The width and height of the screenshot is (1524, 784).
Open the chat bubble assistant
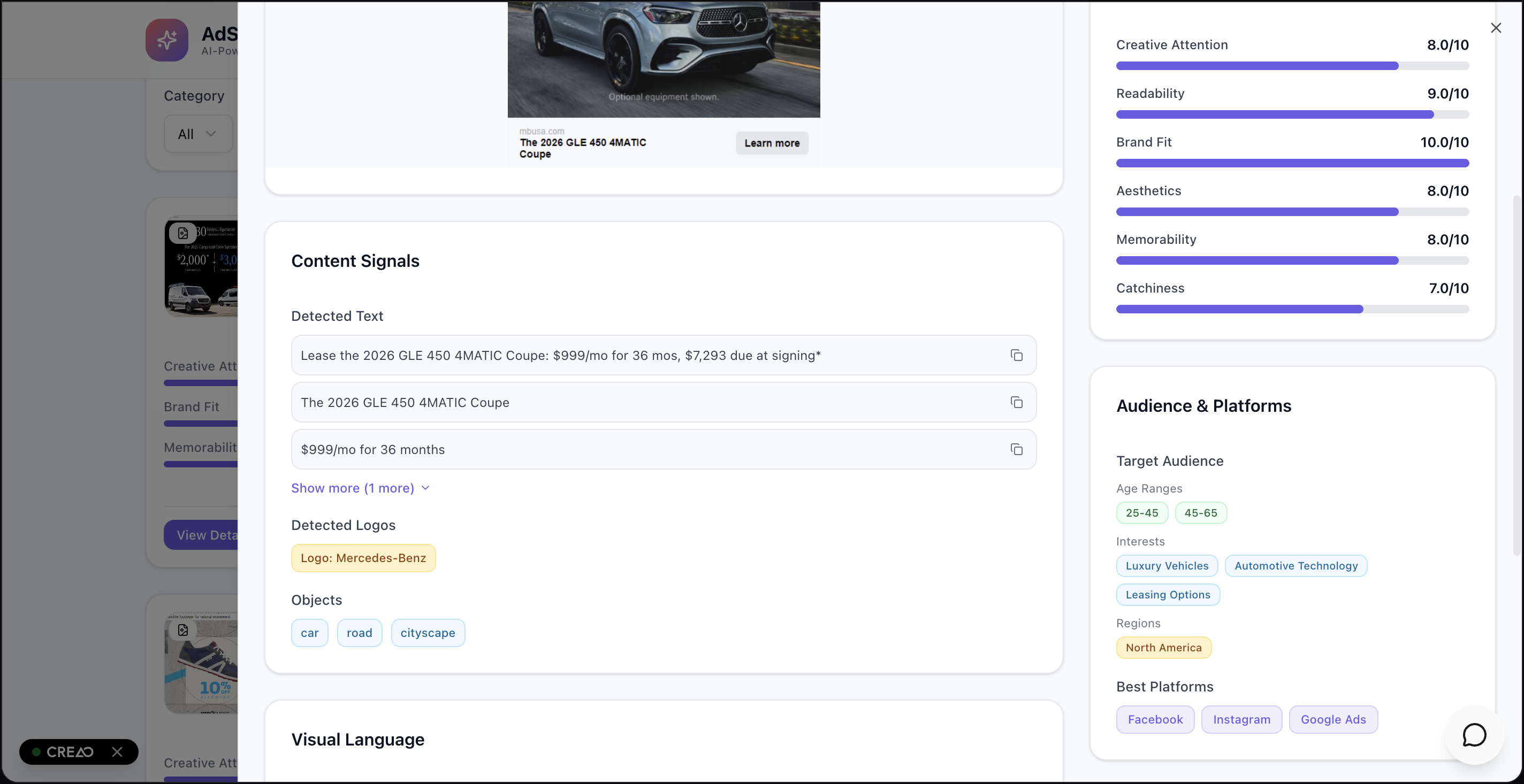point(1474,735)
